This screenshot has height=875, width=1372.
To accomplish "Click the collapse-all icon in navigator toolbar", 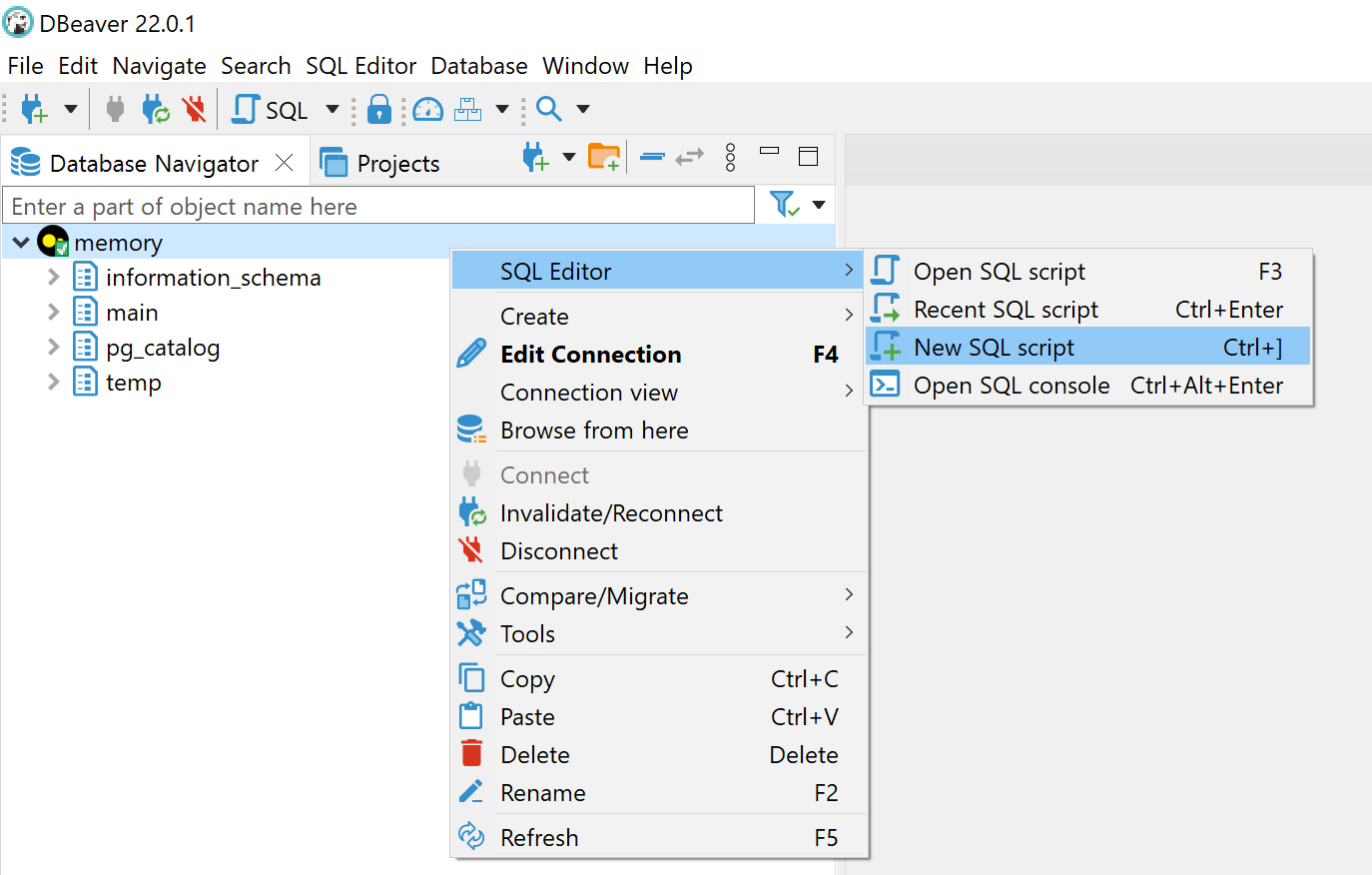I will [x=650, y=158].
